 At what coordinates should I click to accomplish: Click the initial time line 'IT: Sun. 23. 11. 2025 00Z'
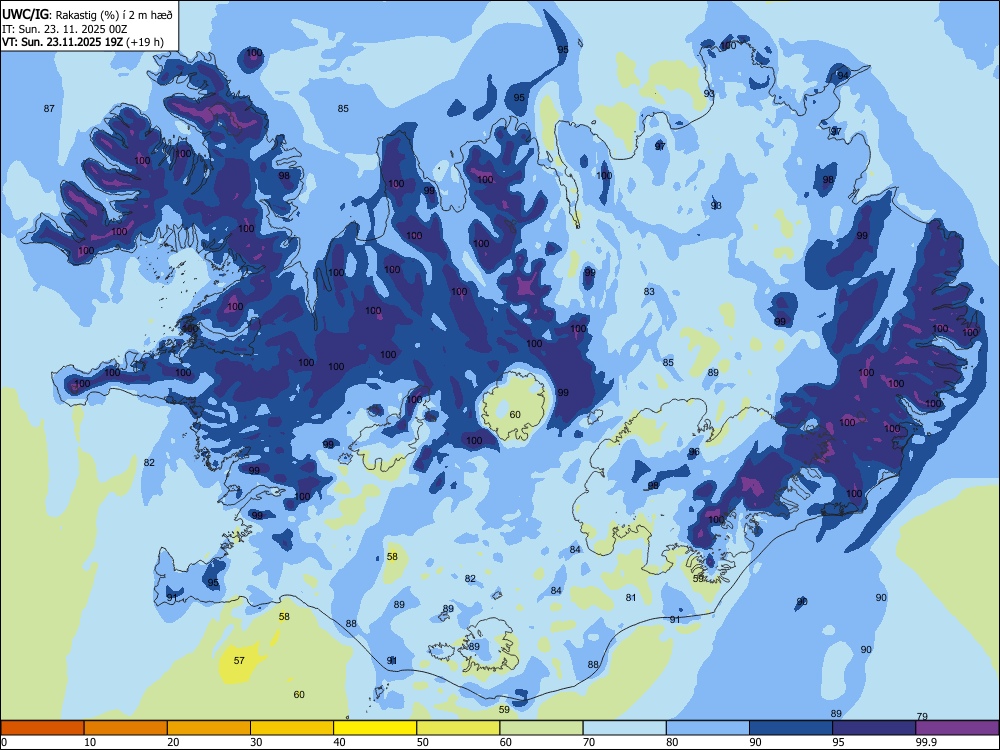point(64,29)
